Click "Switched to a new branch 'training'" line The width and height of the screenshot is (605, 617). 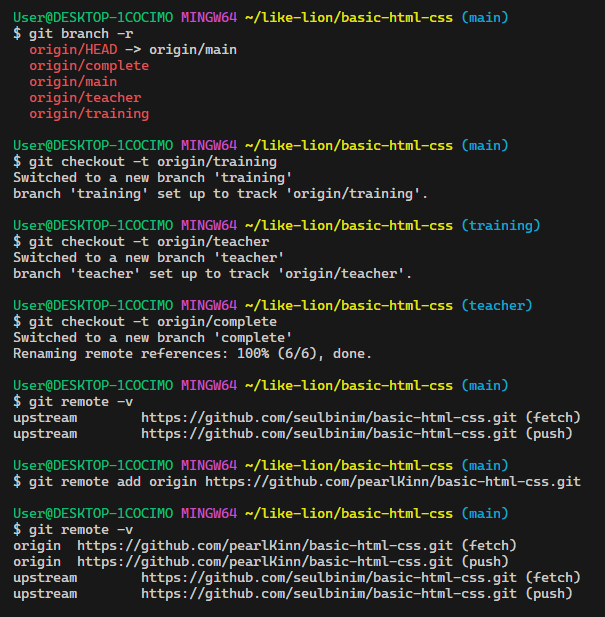click(153, 178)
